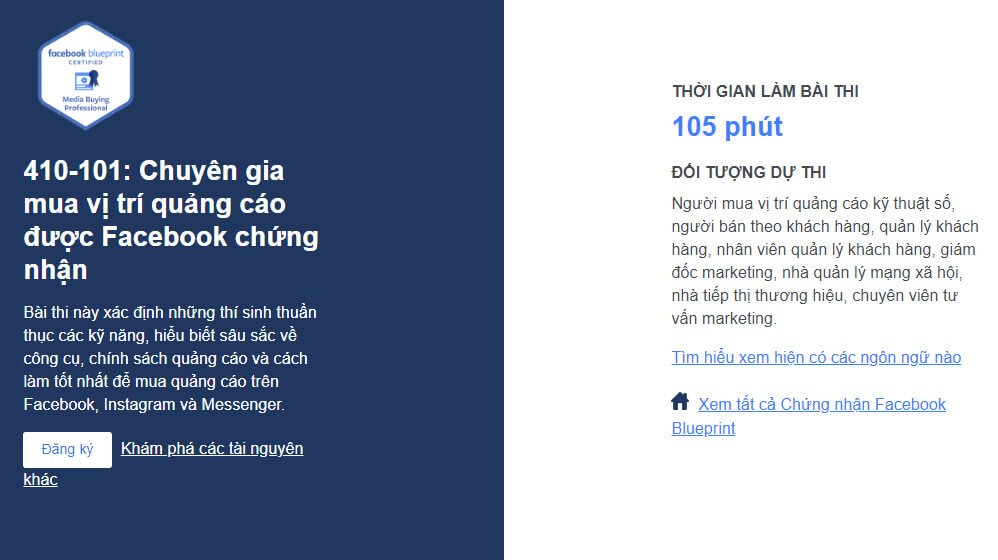Click the paragraph starting with Người mua vị trí

point(825,261)
